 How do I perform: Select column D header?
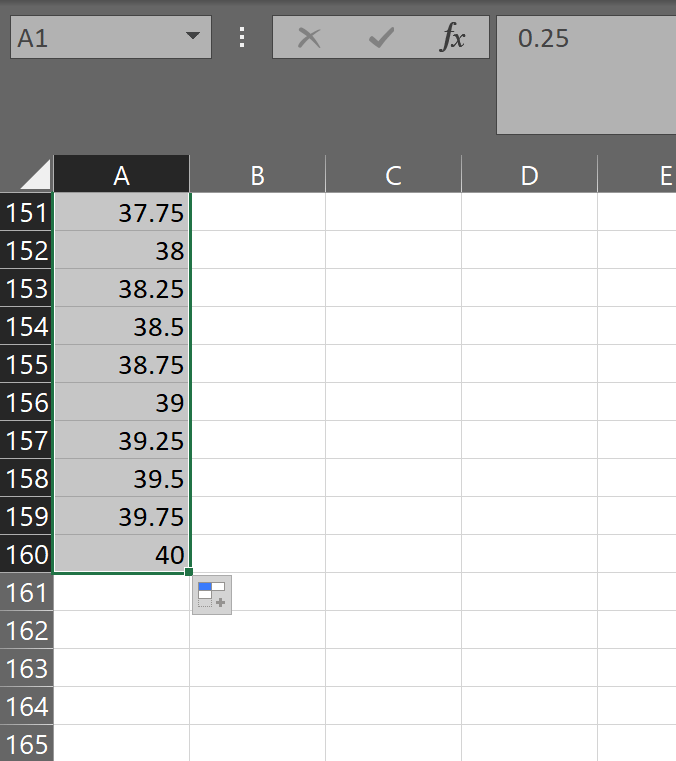click(529, 175)
